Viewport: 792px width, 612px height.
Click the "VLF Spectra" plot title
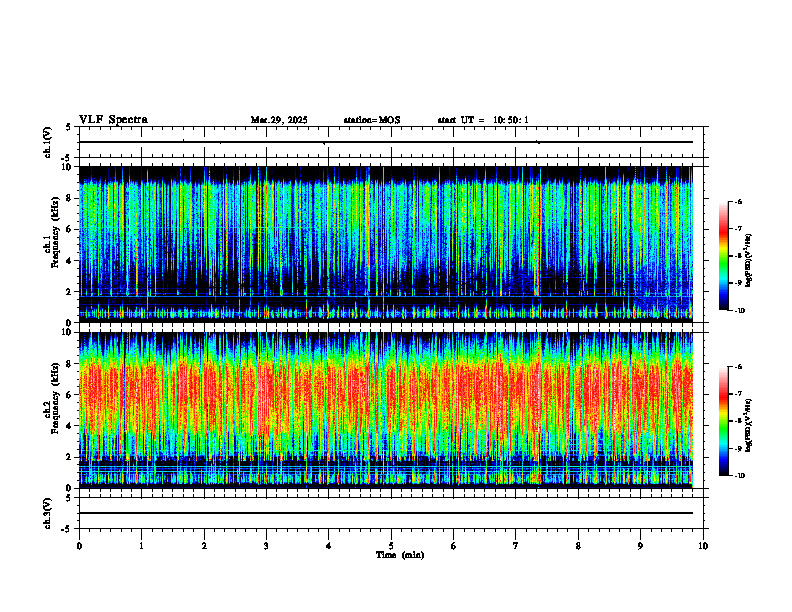[x=113, y=120]
